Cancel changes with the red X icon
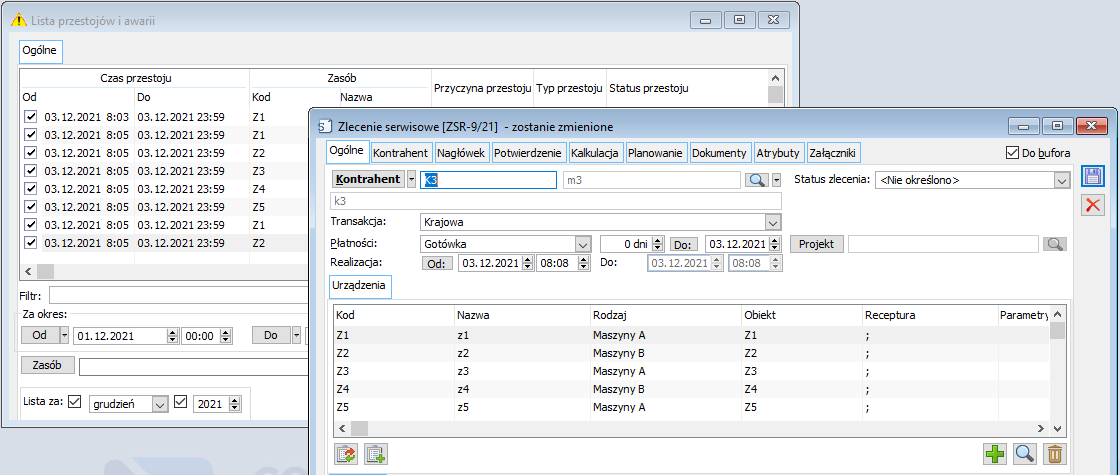The height and width of the screenshot is (475, 1120). [x=1092, y=206]
